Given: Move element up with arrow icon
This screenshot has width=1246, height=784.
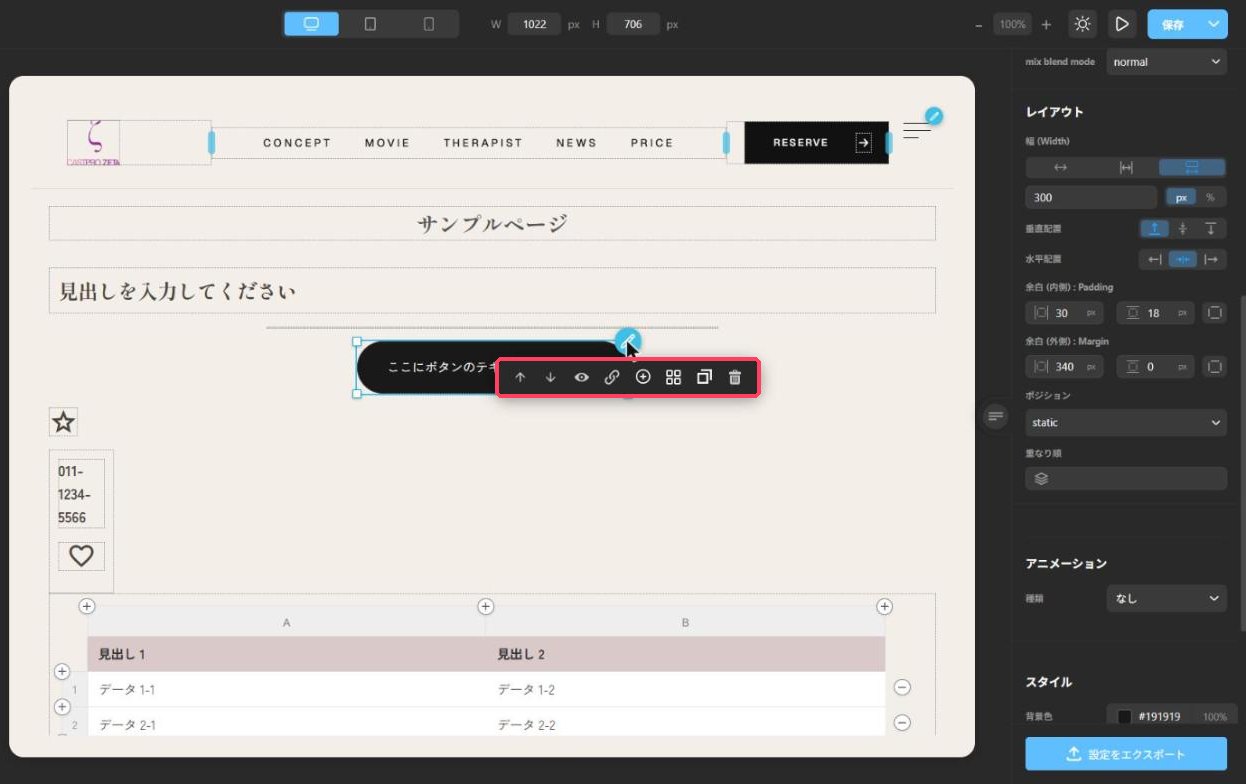Looking at the screenshot, I should coord(520,377).
